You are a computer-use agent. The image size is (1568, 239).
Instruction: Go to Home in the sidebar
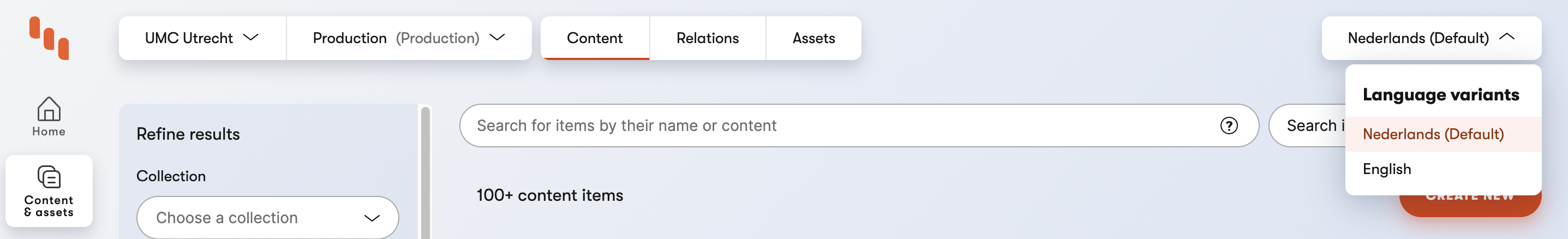(x=49, y=117)
